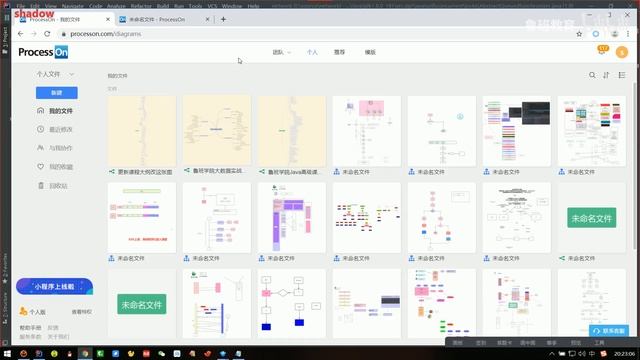The image size is (640, 360).
Task: Close the 未命名文件 - ProcessOn tab
Action: click(x=207, y=19)
